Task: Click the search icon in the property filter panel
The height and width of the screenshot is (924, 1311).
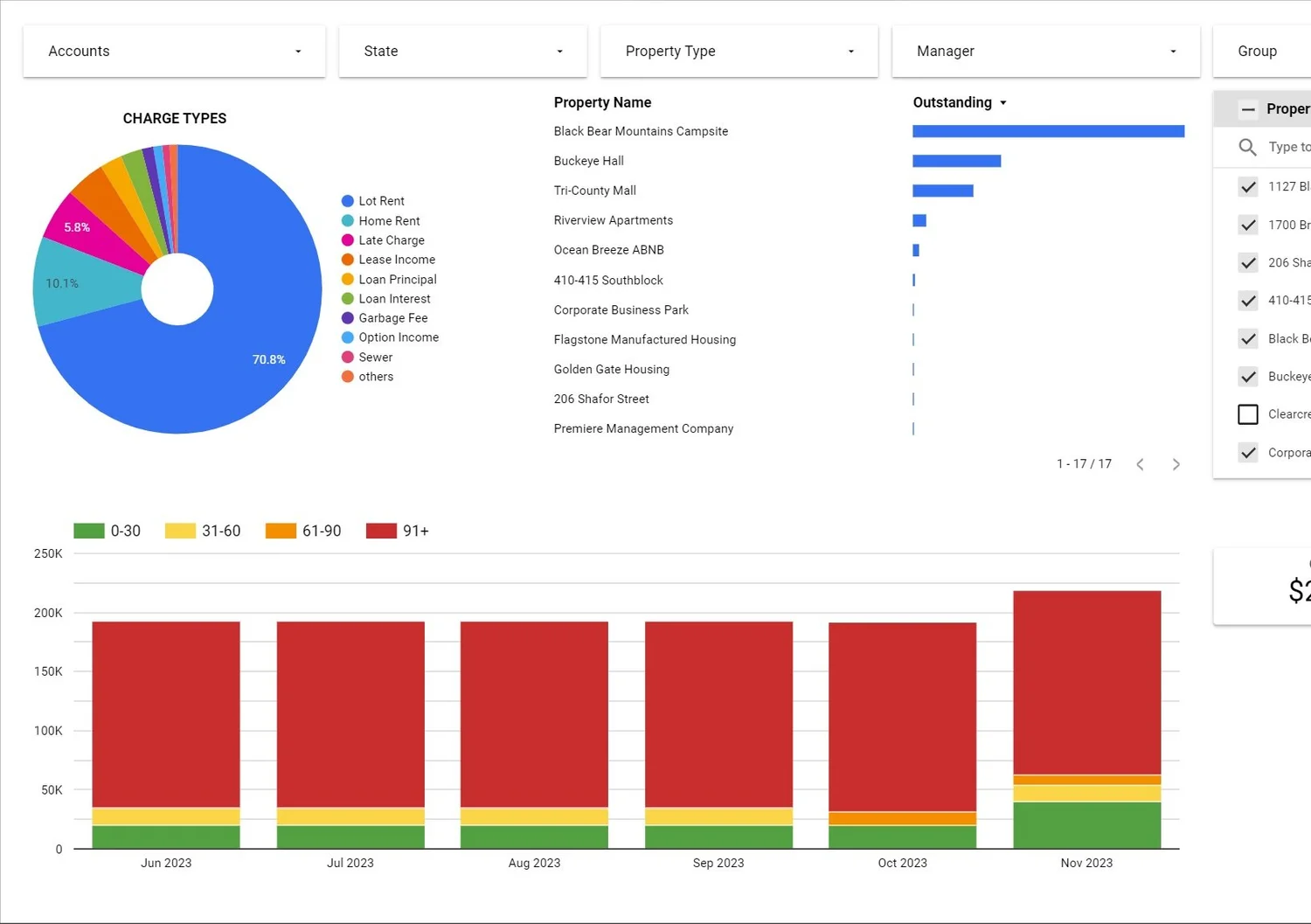Action: (x=1247, y=147)
